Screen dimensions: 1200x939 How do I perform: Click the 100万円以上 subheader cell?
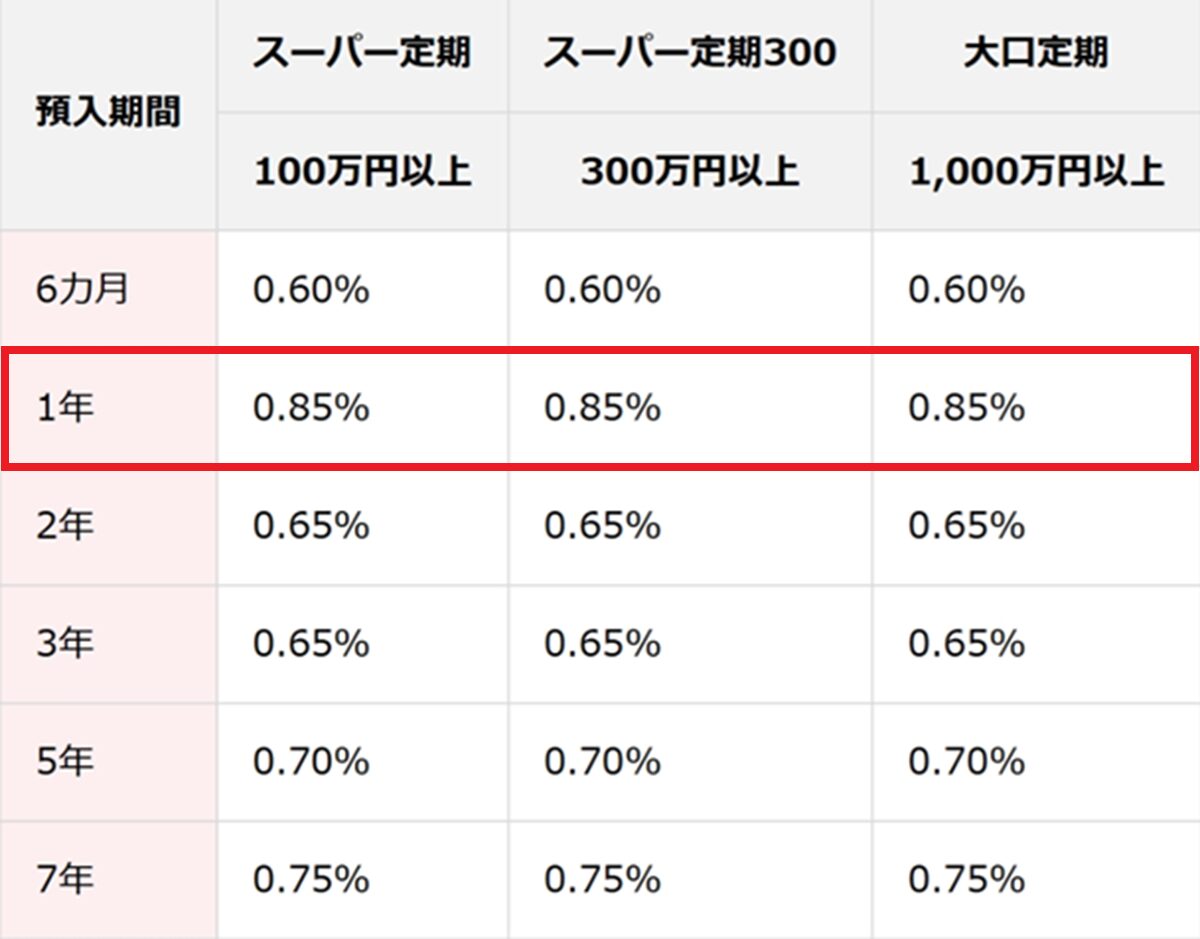tap(362, 172)
